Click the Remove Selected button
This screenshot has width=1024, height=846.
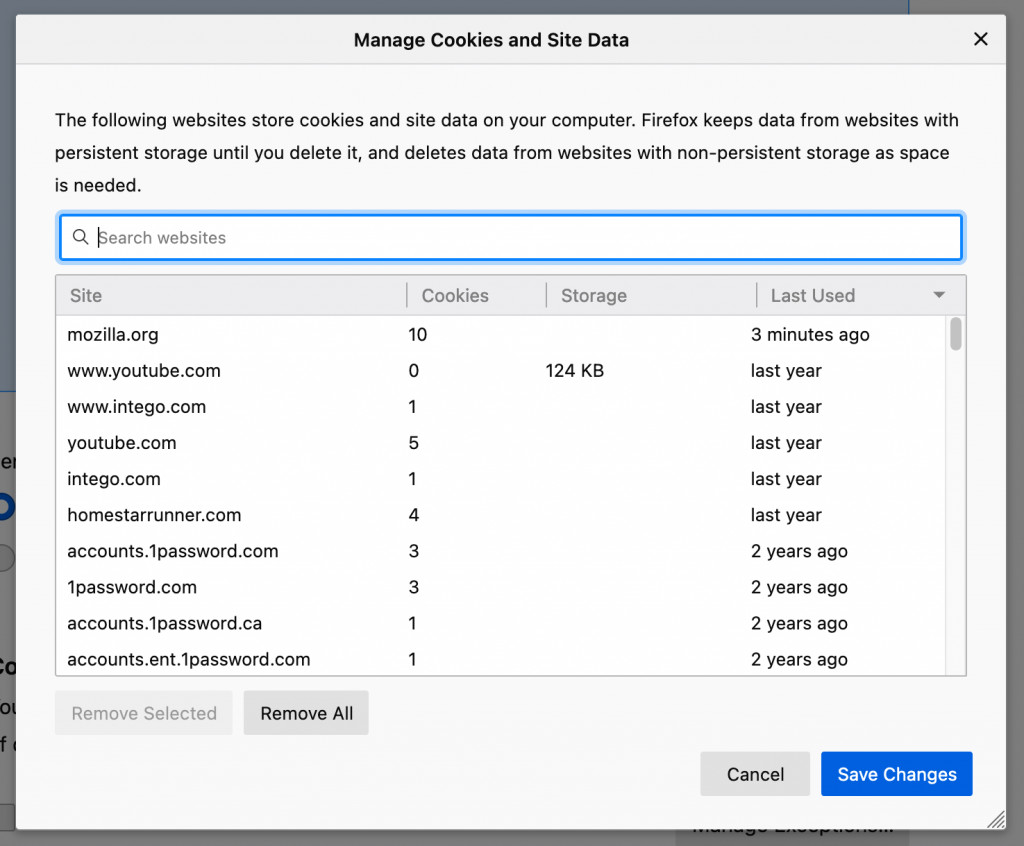(x=143, y=713)
